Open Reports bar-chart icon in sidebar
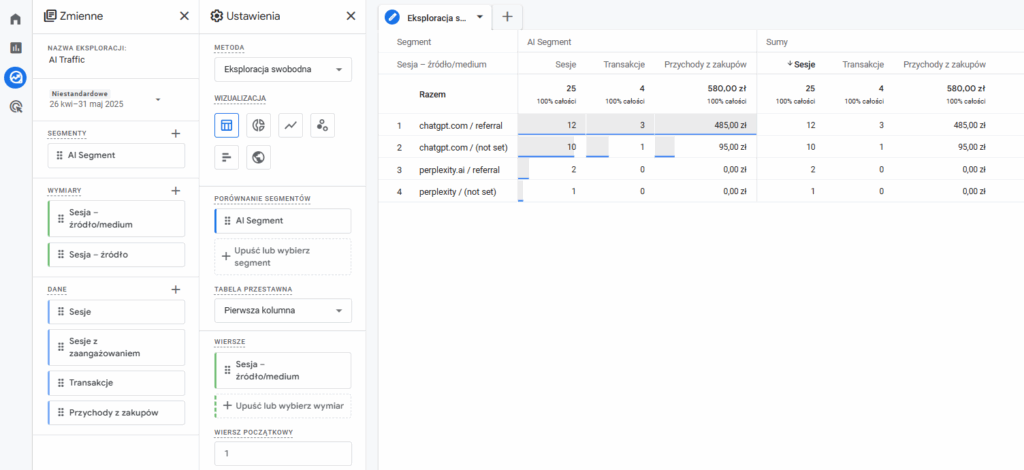The height and width of the screenshot is (470, 1024). (x=15, y=48)
